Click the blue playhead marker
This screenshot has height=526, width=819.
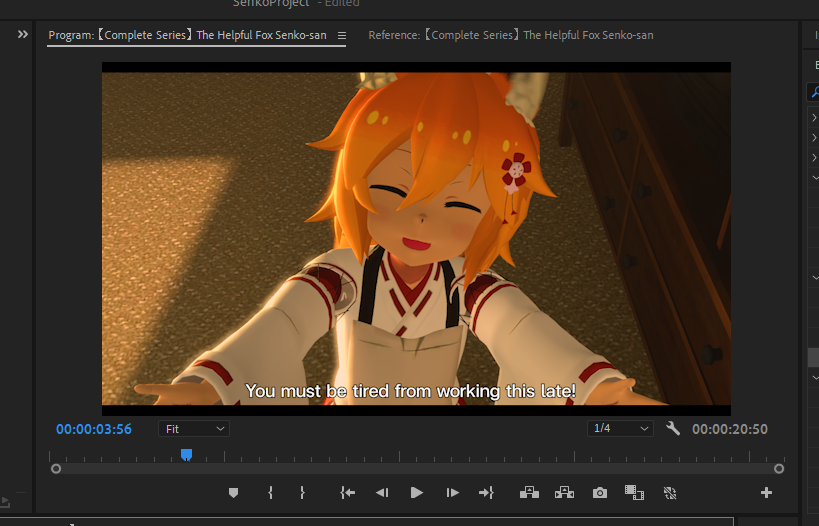[x=186, y=454]
